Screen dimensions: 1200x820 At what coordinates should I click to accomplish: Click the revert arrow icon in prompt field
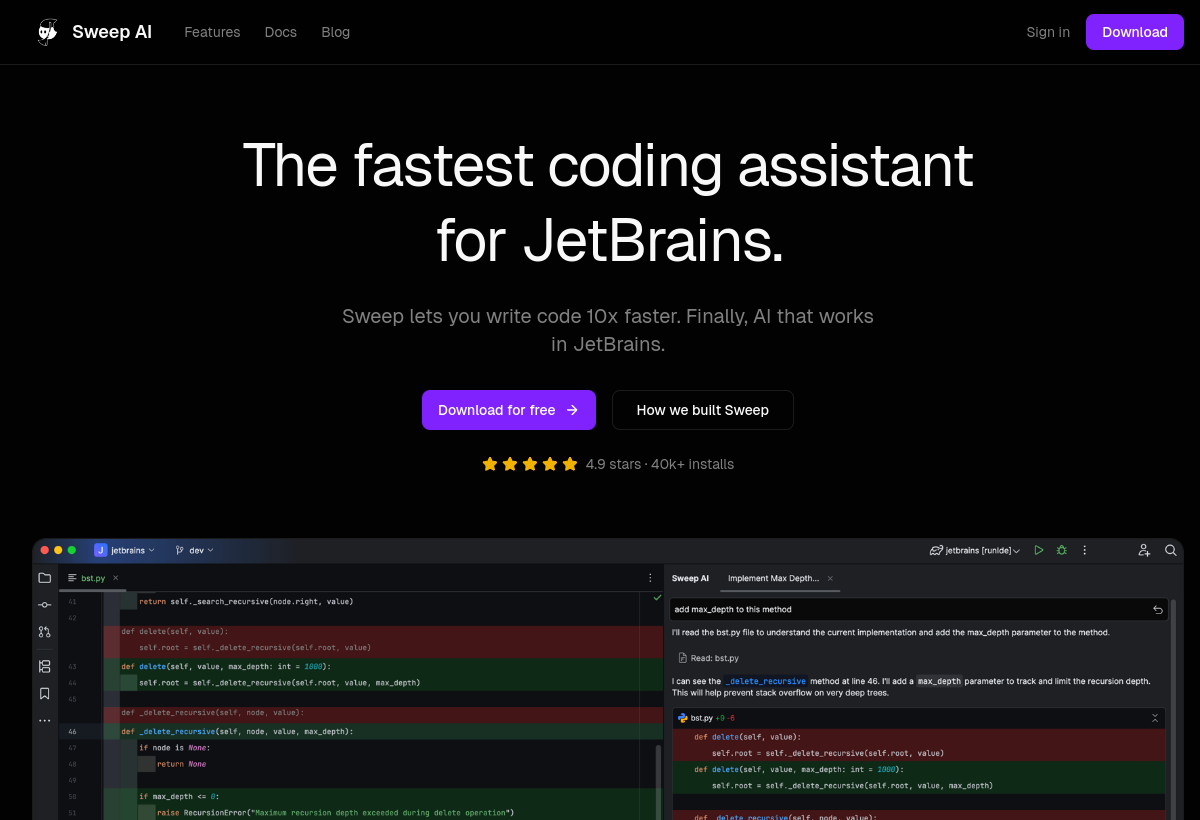tap(1157, 609)
